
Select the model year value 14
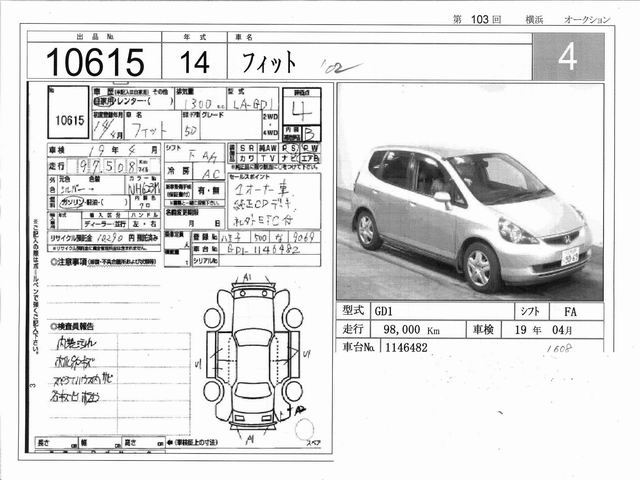(x=195, y=62)
